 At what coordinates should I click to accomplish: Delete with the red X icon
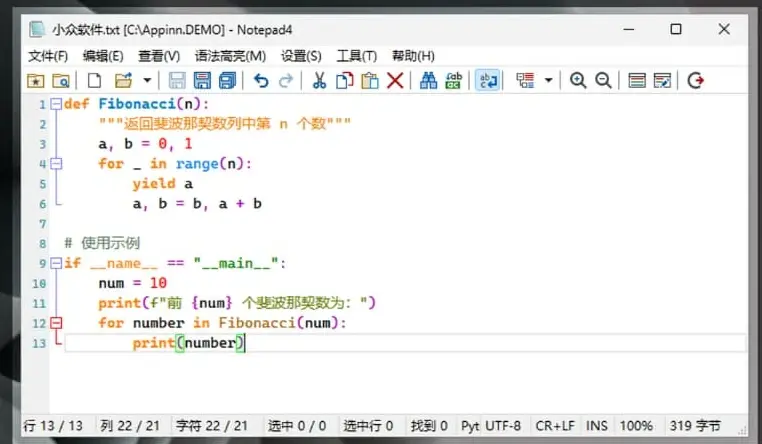[x=395, y=80]
